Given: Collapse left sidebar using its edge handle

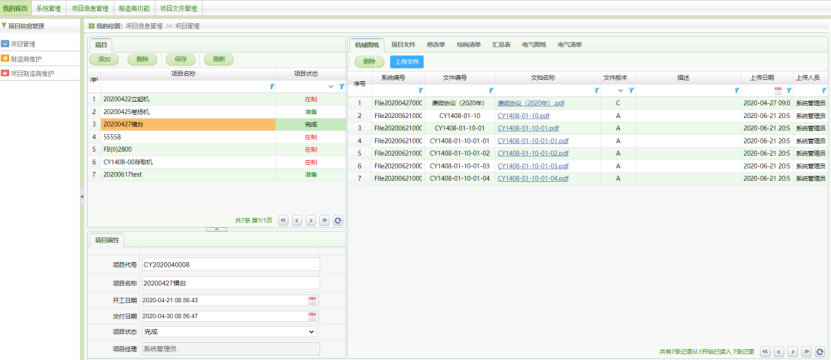Looking at the screenshot, I should tap(82, 197).
